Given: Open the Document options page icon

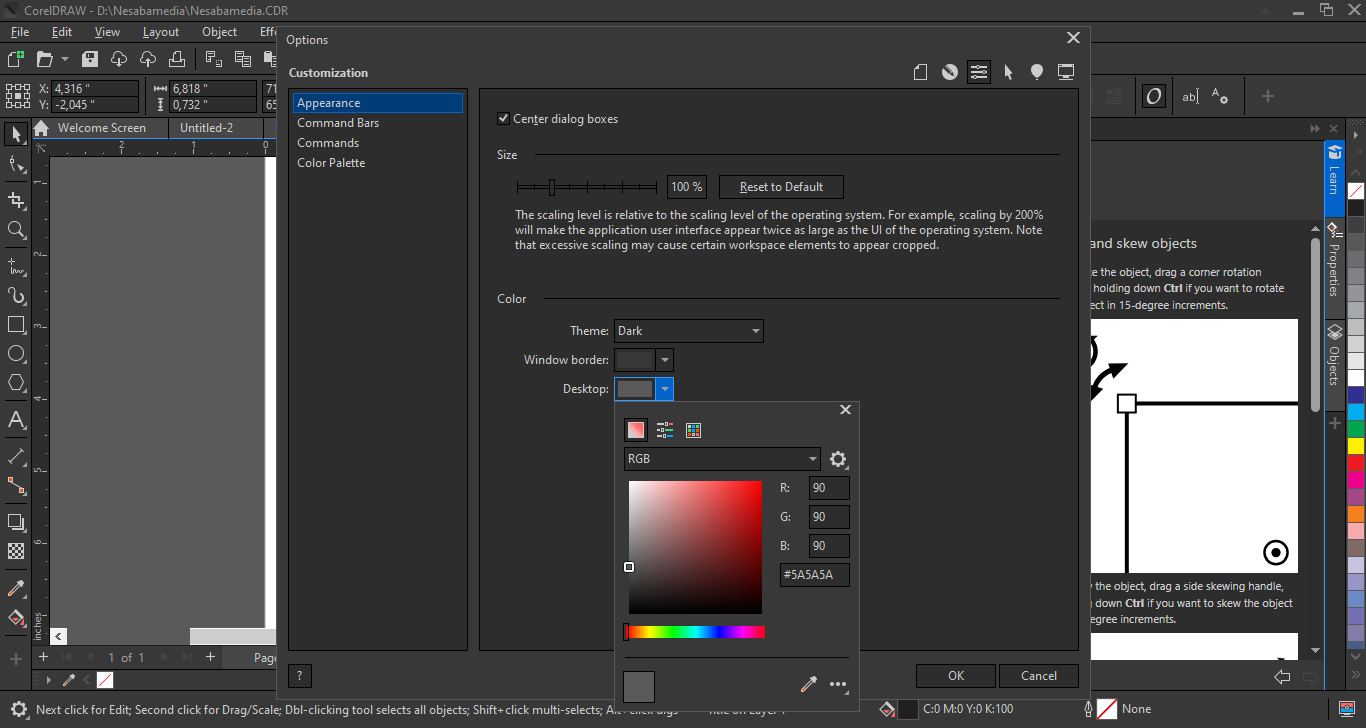Looking at the screenshot, I should [920, 72].
